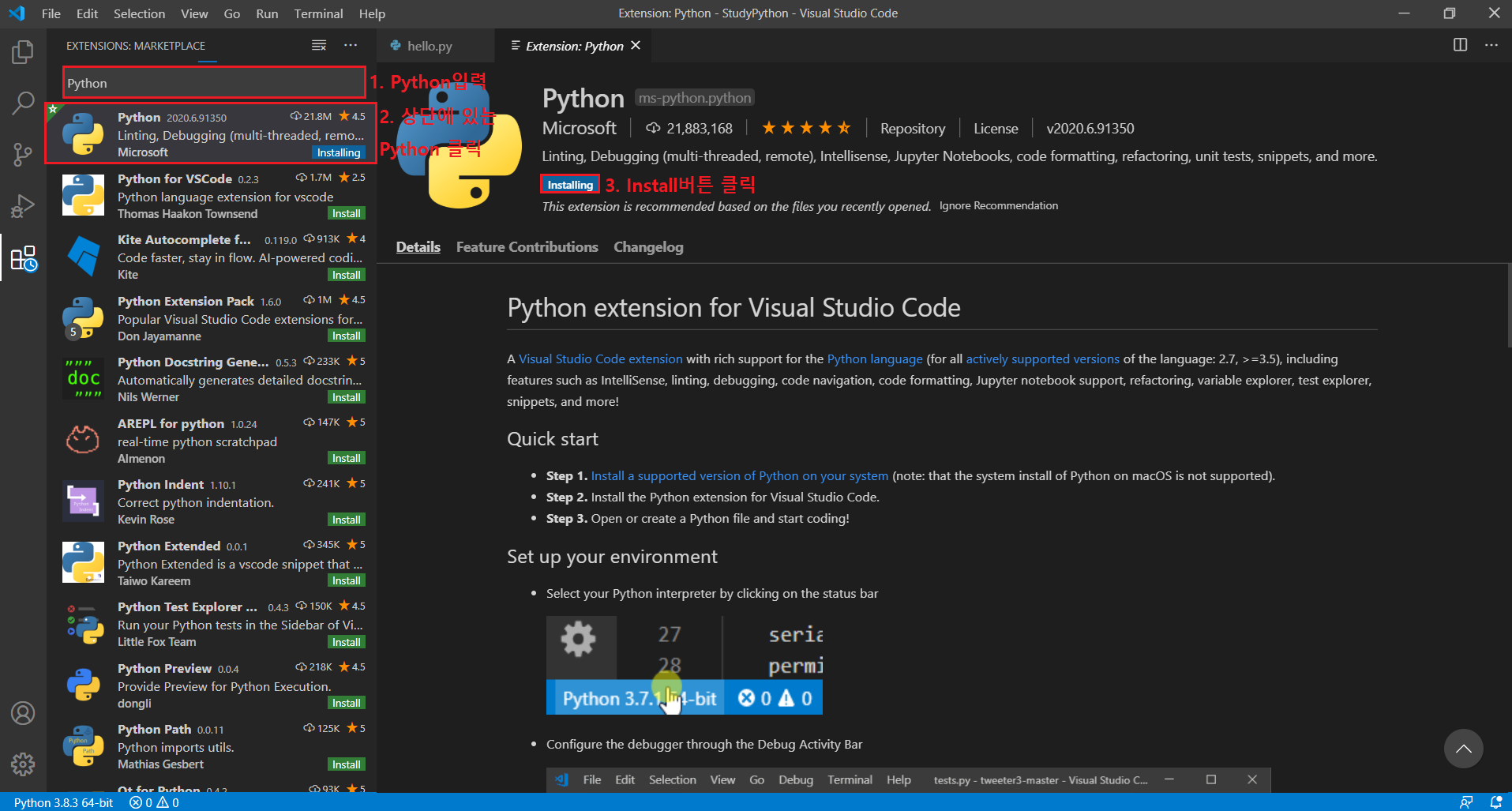Click Ignore Recommendation link

pyautogui.click(x=999, y=205)
